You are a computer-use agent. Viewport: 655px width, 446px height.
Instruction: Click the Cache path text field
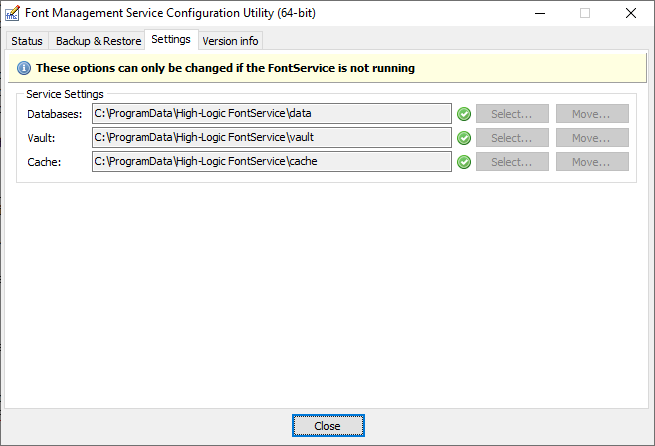coord(271,162)
